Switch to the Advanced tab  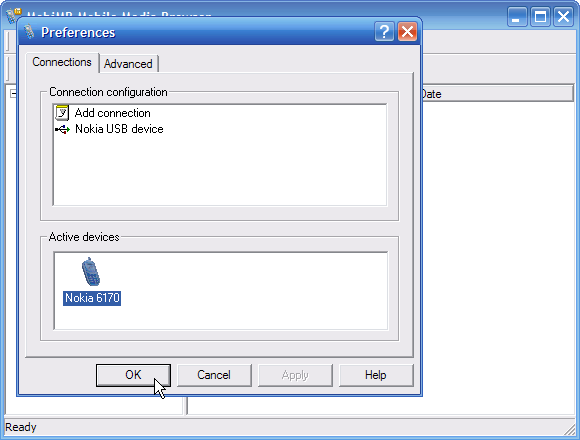tap(128, 64)
